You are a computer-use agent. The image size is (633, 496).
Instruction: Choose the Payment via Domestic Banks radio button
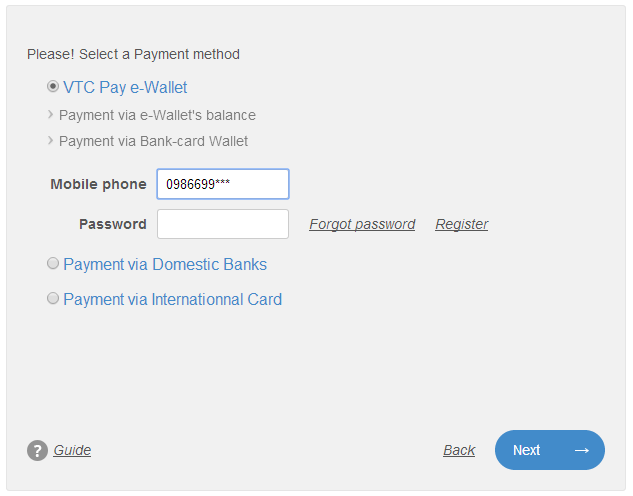(52, 263)
